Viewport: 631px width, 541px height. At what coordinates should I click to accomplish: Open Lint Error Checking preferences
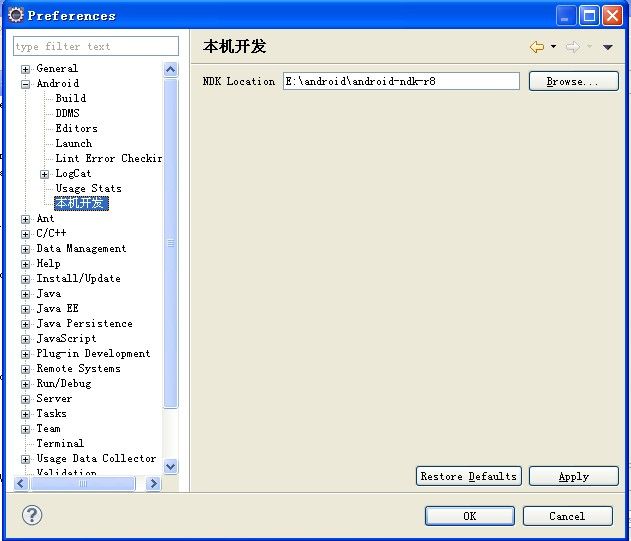tap(109, 158)
